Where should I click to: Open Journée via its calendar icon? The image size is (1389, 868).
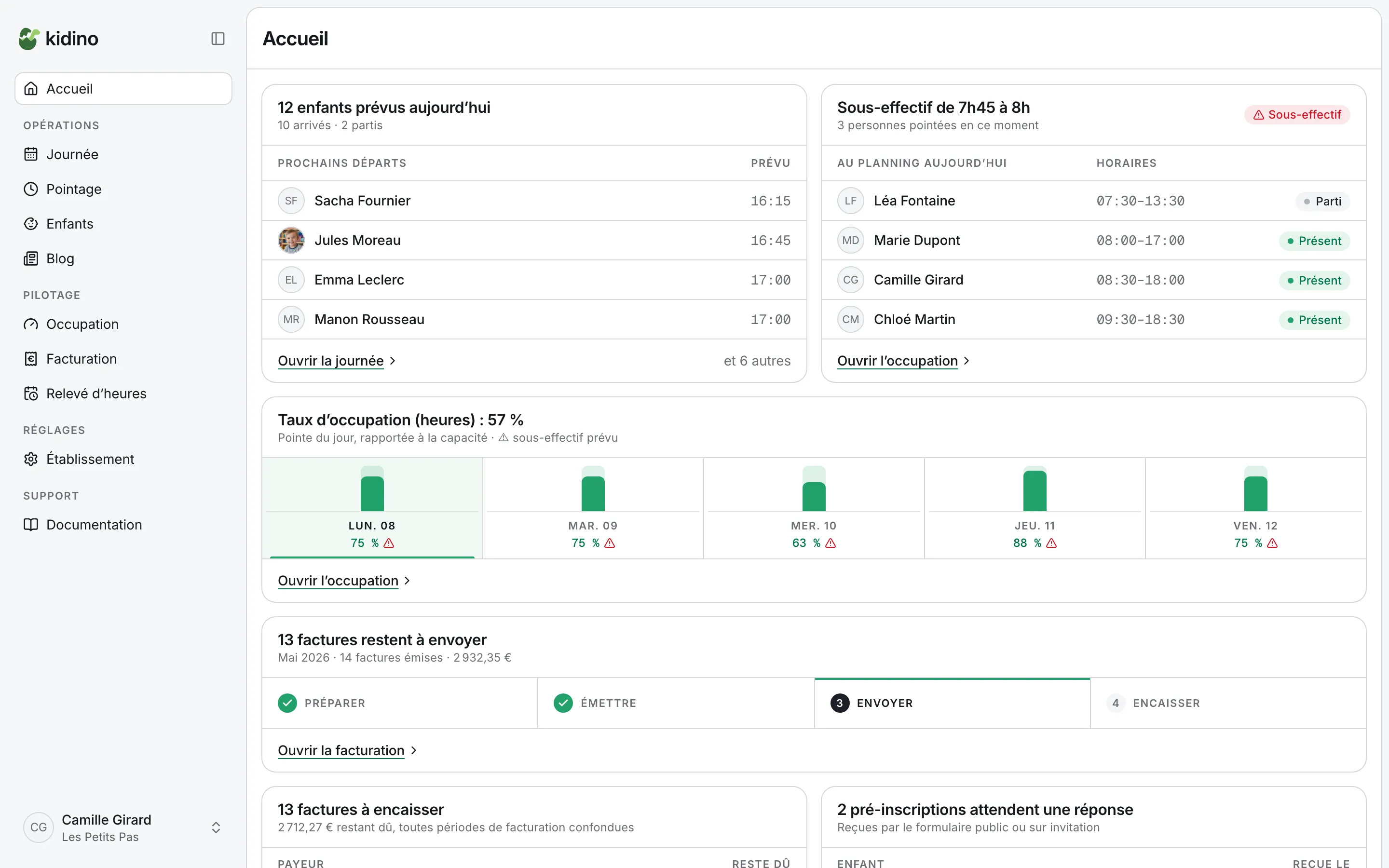[31, 154]
